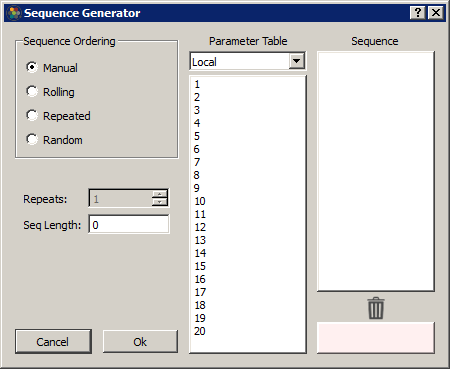Click the Repeats value field
This screenshot has width=450, height=369.
120,199
